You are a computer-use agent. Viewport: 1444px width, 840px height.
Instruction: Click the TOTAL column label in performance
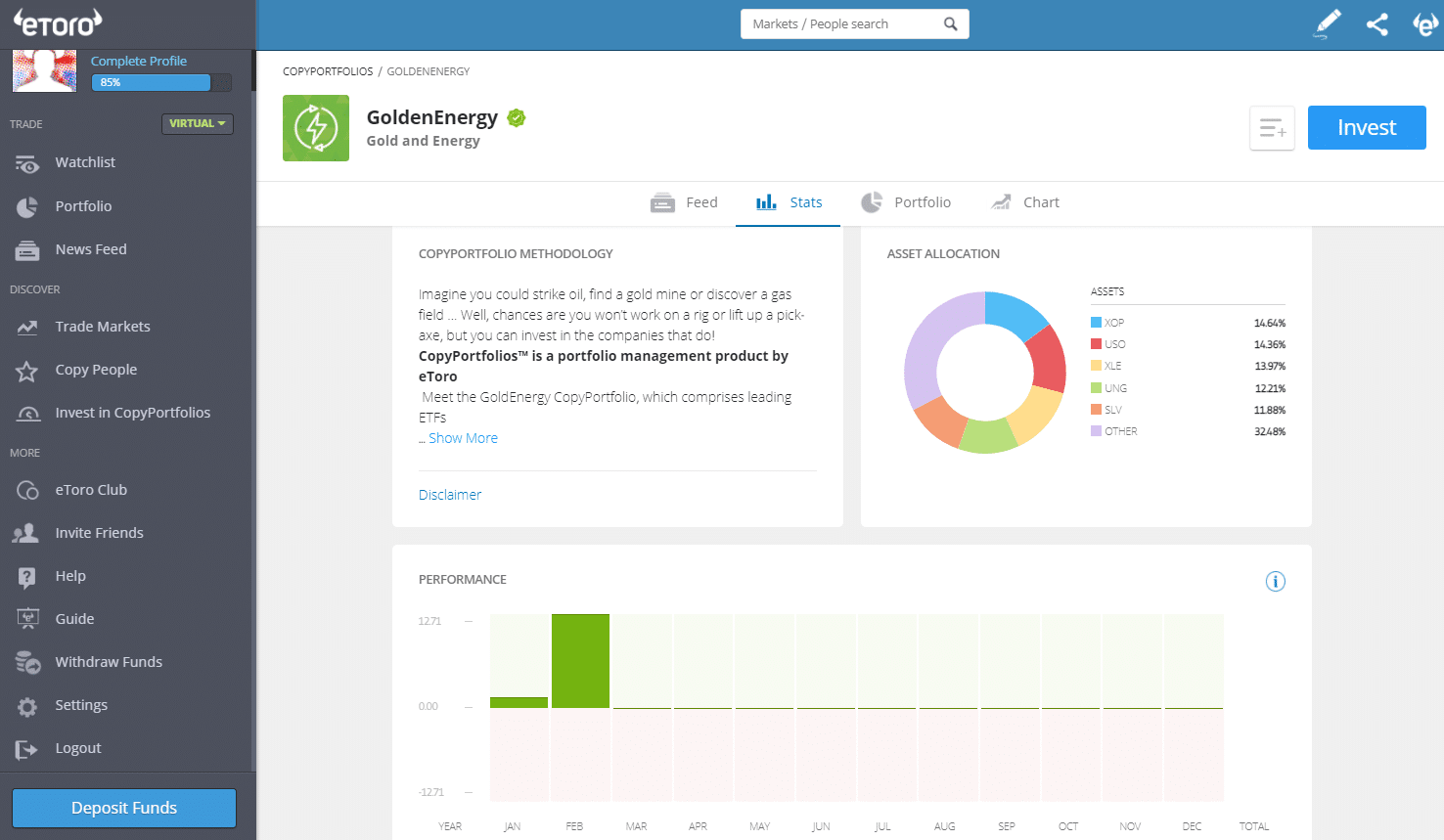(x=1254, y=826)
